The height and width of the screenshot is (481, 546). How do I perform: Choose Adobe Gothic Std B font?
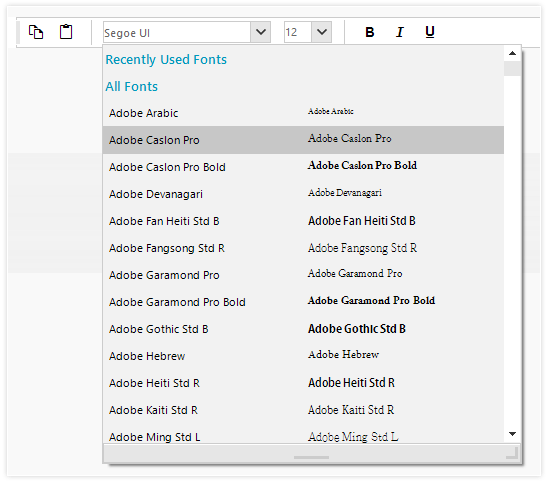(303, 329)
